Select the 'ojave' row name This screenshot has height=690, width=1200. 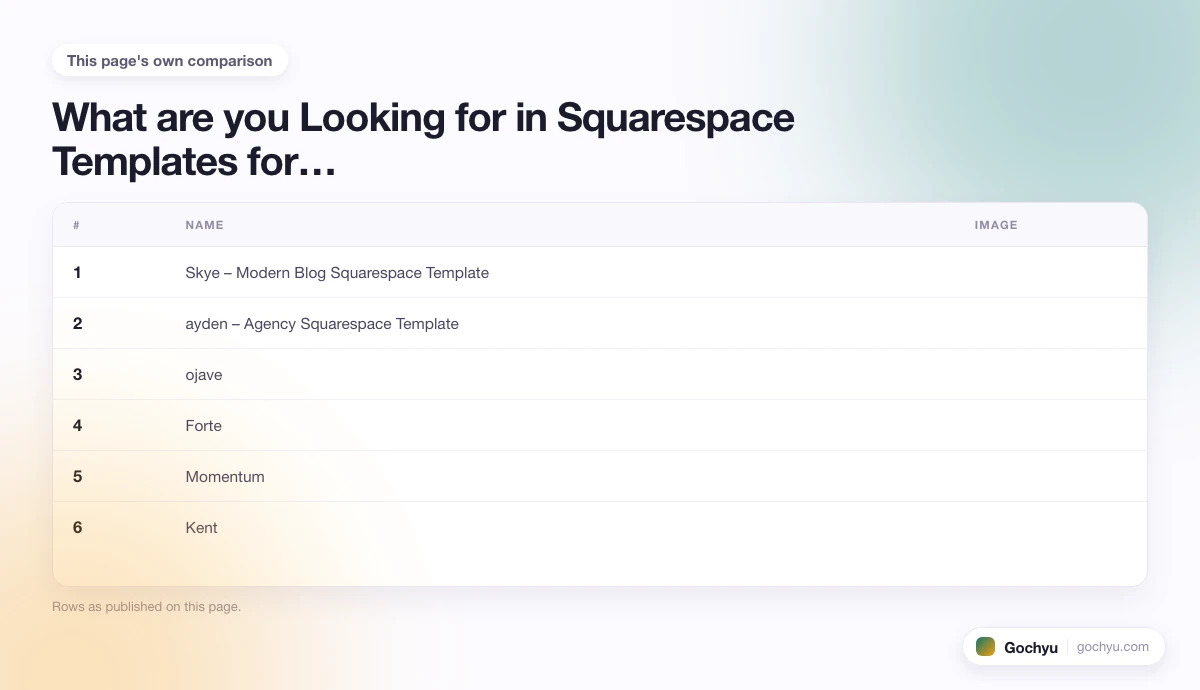click(204, 375)
